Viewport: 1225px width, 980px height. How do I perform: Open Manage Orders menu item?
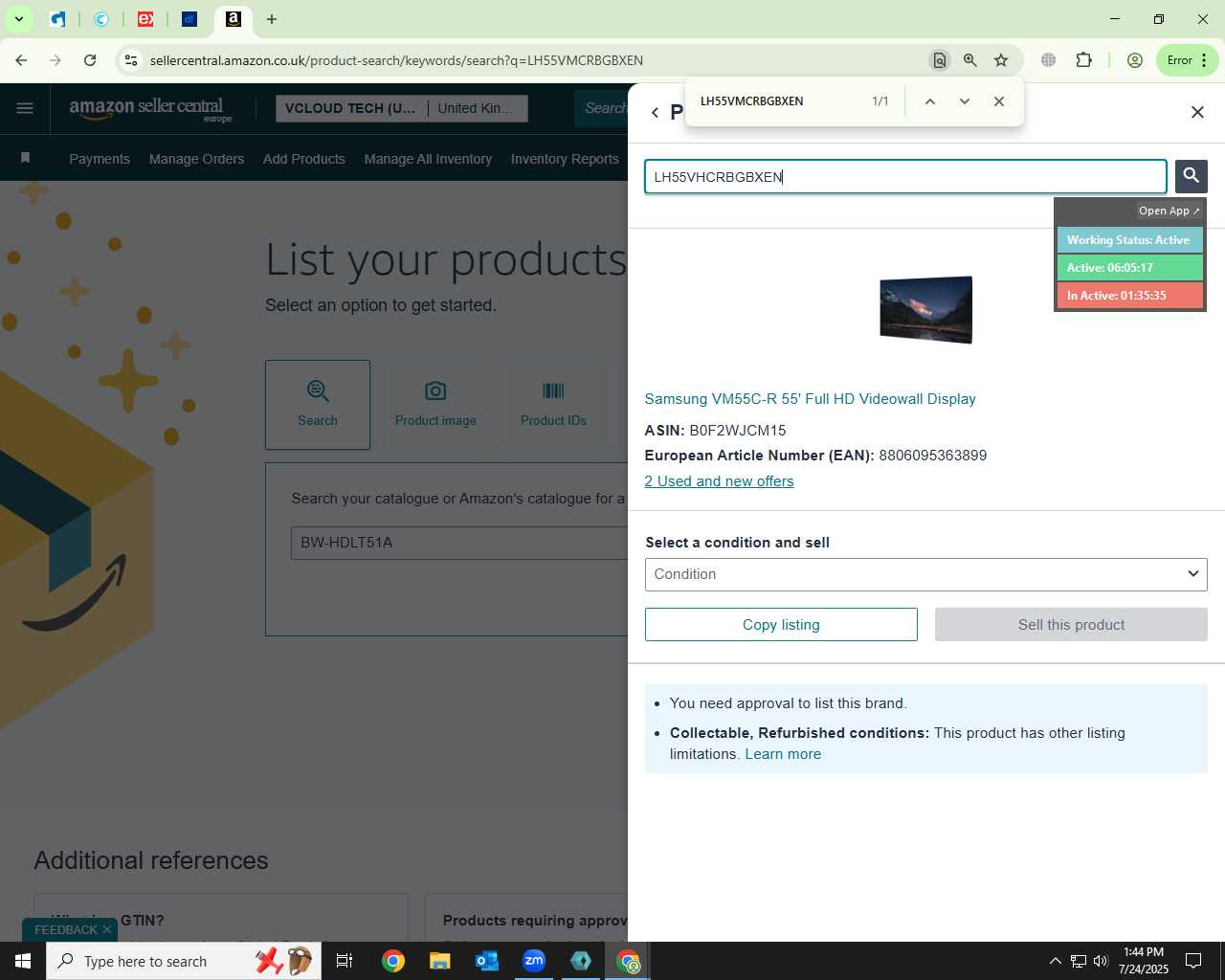(x=196, y=159)
